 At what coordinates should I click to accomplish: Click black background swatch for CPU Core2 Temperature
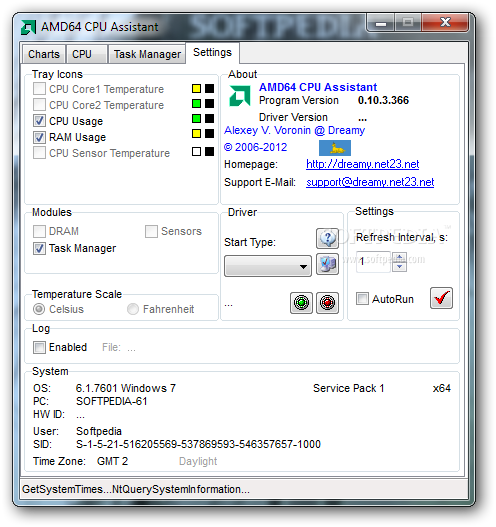[x=209, y=103]
